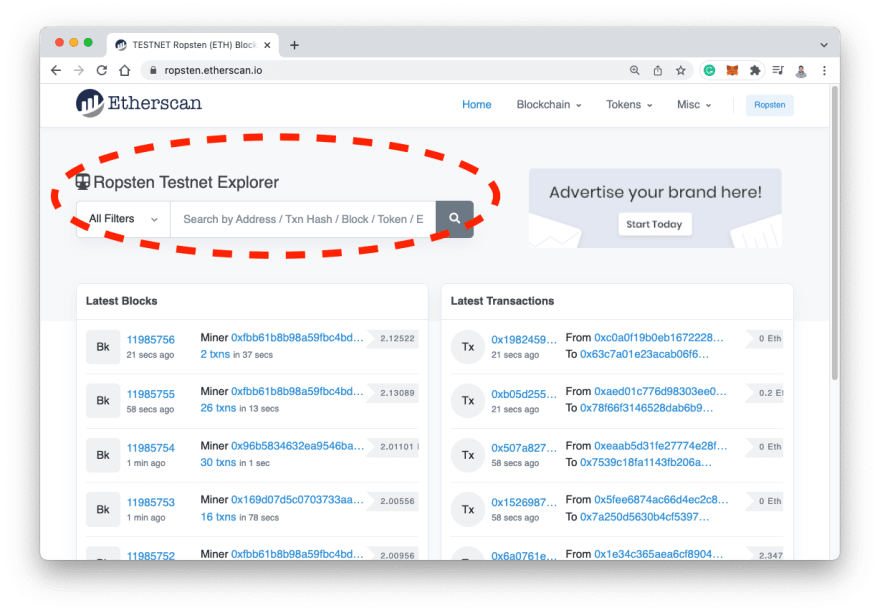Open From address 0xeaab5d31fe27774e28f
This screenshot has height=613, width=880.
(x=661, y=446)
